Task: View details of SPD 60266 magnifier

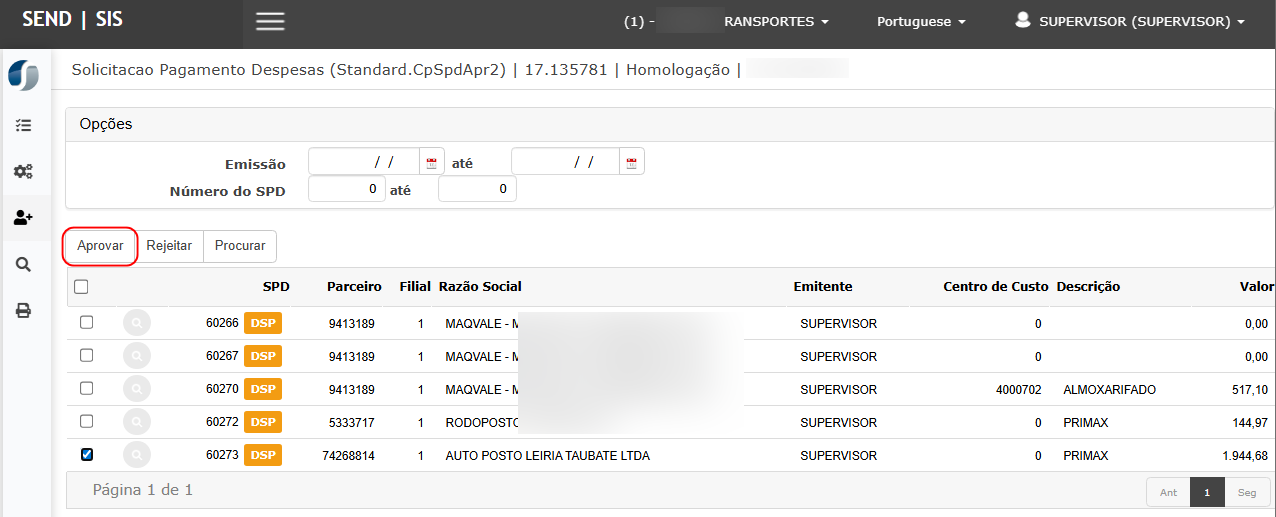Action: click(136, 324)
